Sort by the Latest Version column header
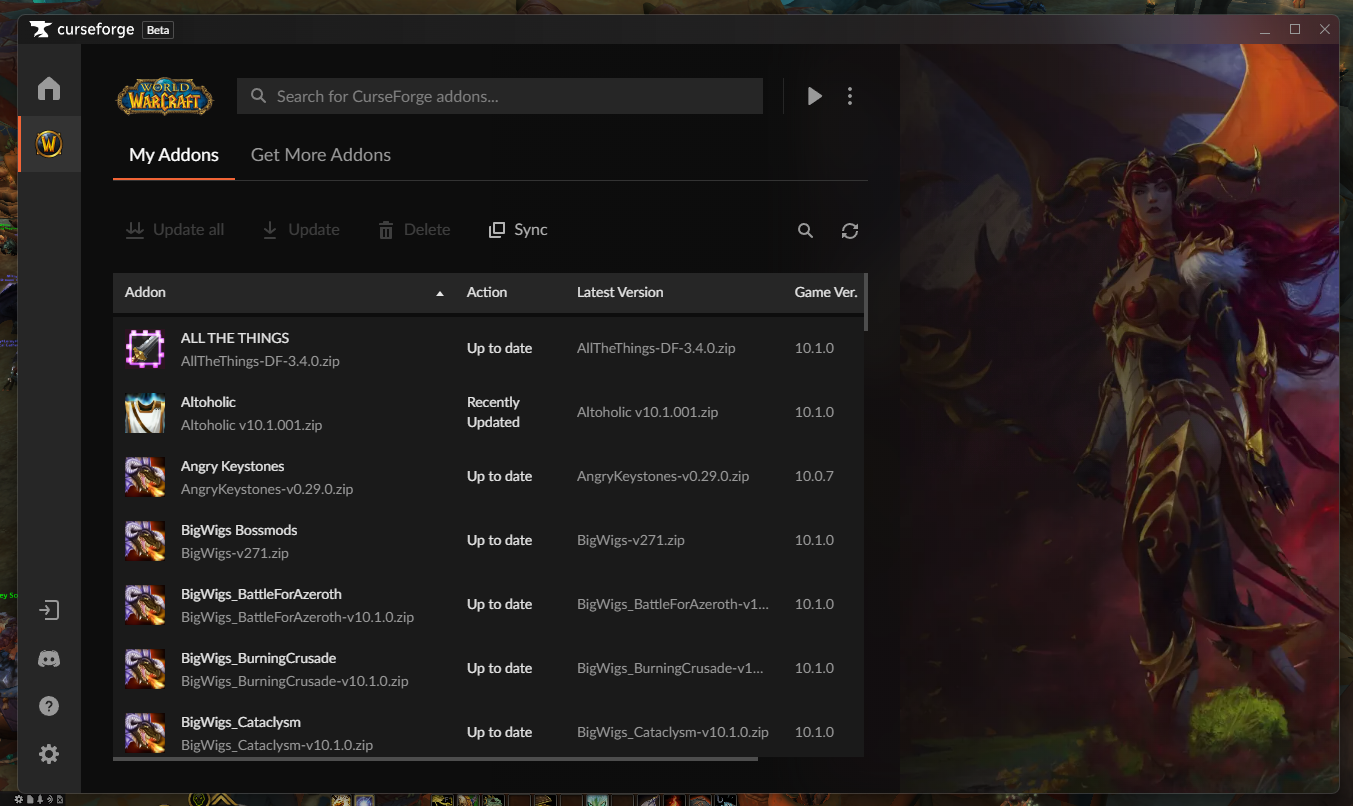 620,292
